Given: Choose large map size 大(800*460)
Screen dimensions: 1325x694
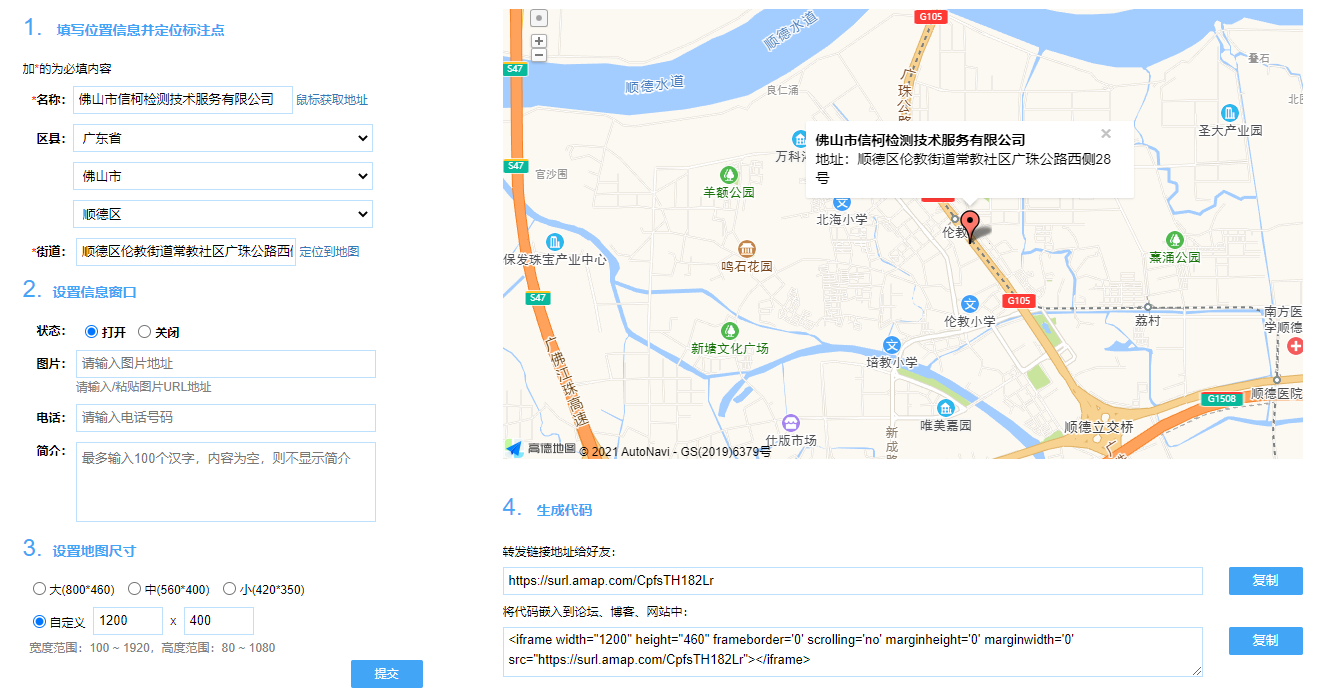Looking at the screenshot, I should tap(40, 589).
